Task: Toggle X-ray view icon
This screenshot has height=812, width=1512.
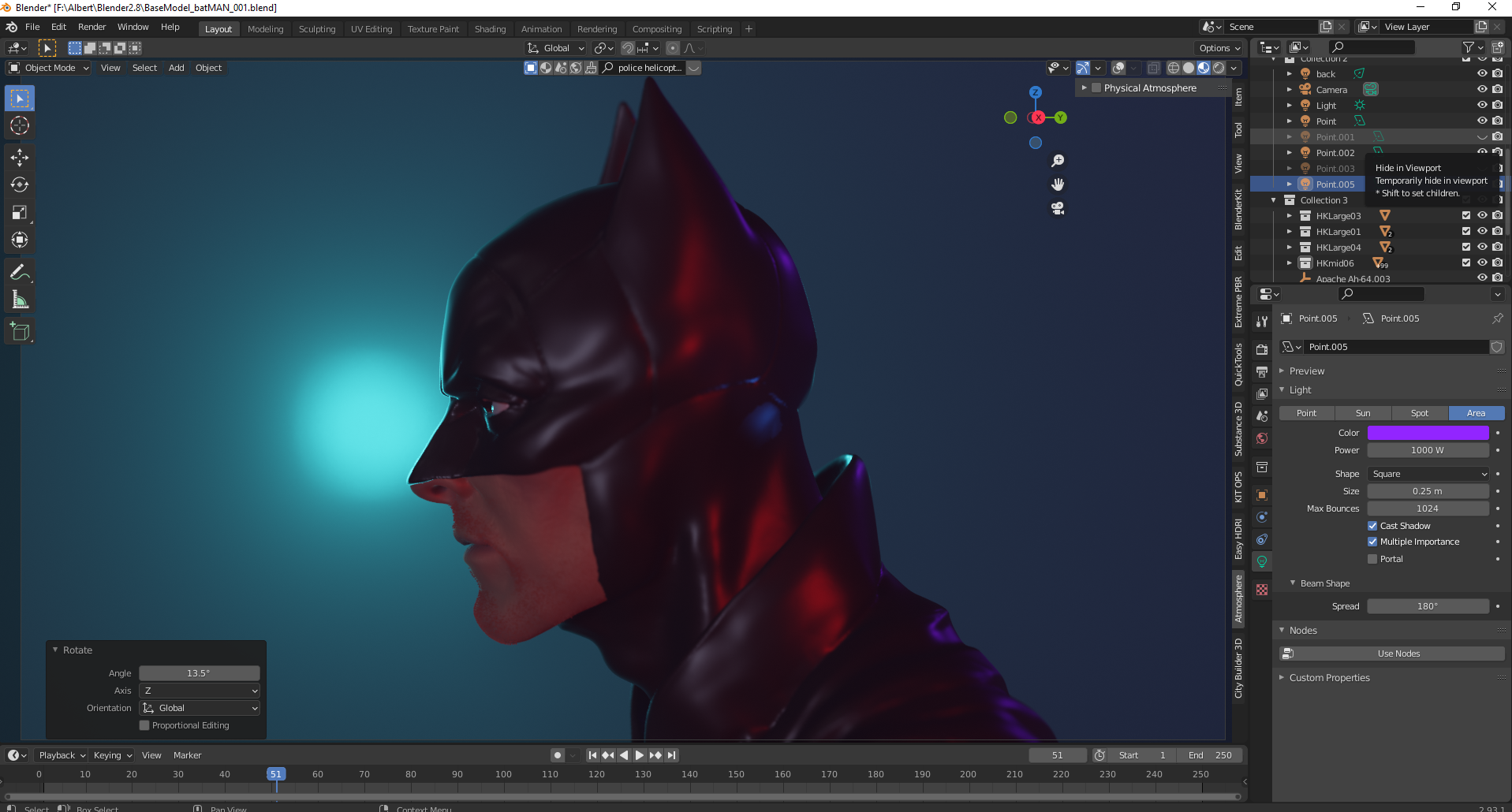Action: pos(1153,68)
